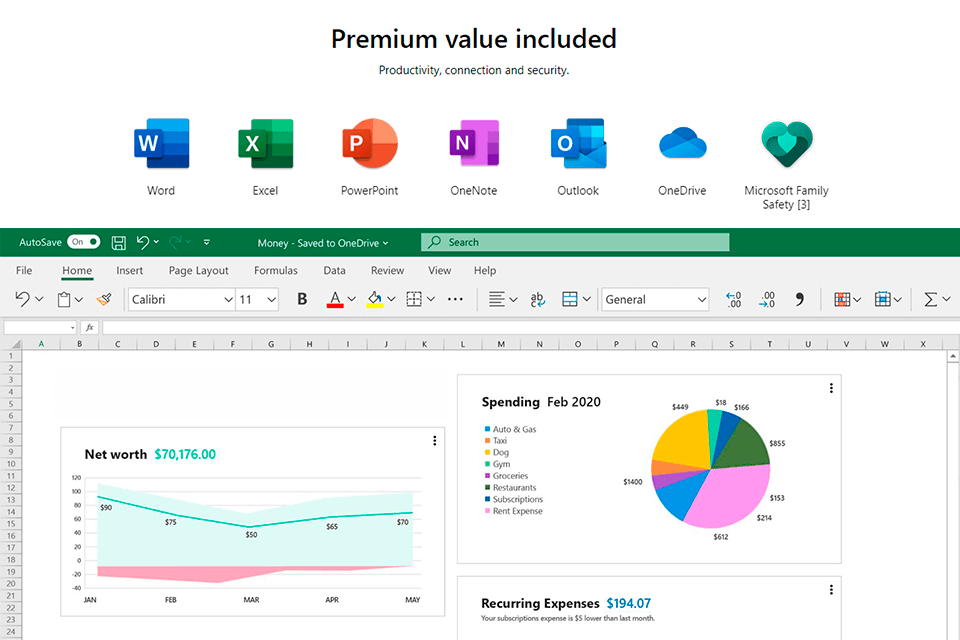
Task: Expand the Paste options arrow
Action: (78, 299)
